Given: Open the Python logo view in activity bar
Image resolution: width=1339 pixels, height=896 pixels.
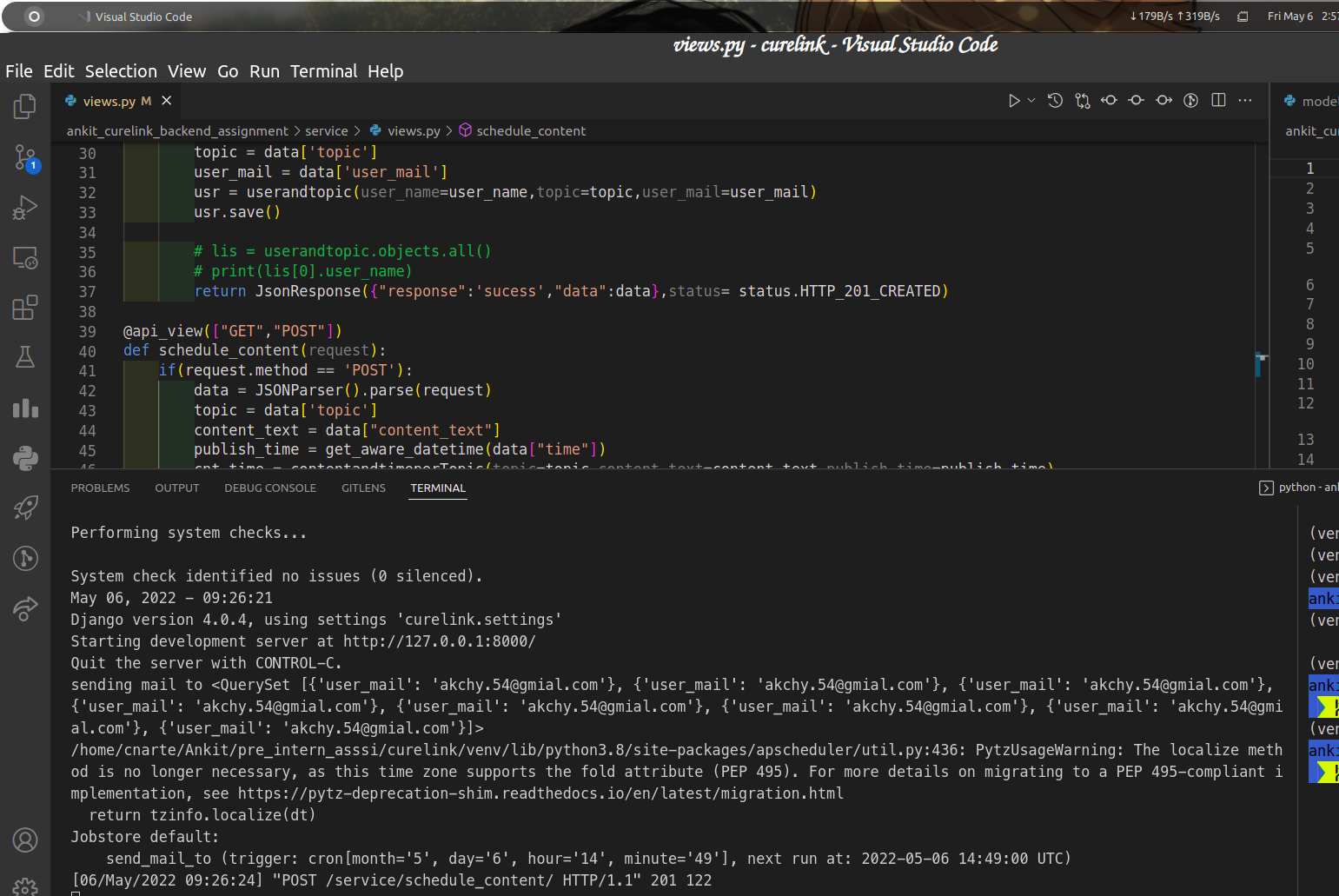Looking at the screenshot, I should (x=25, y=458).
